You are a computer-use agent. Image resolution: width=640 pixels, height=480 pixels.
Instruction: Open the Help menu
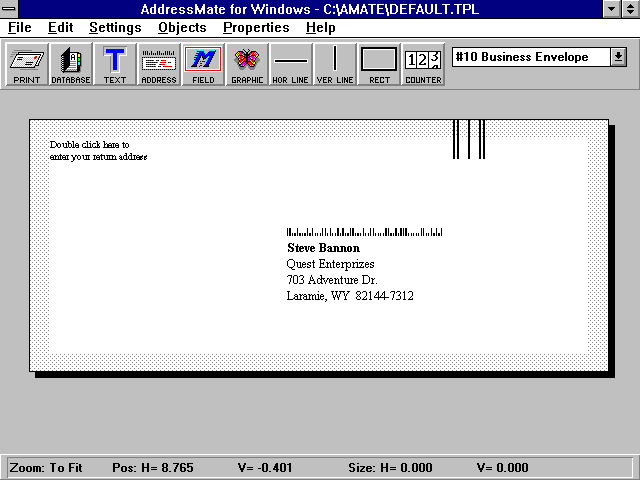pos(321,28)
